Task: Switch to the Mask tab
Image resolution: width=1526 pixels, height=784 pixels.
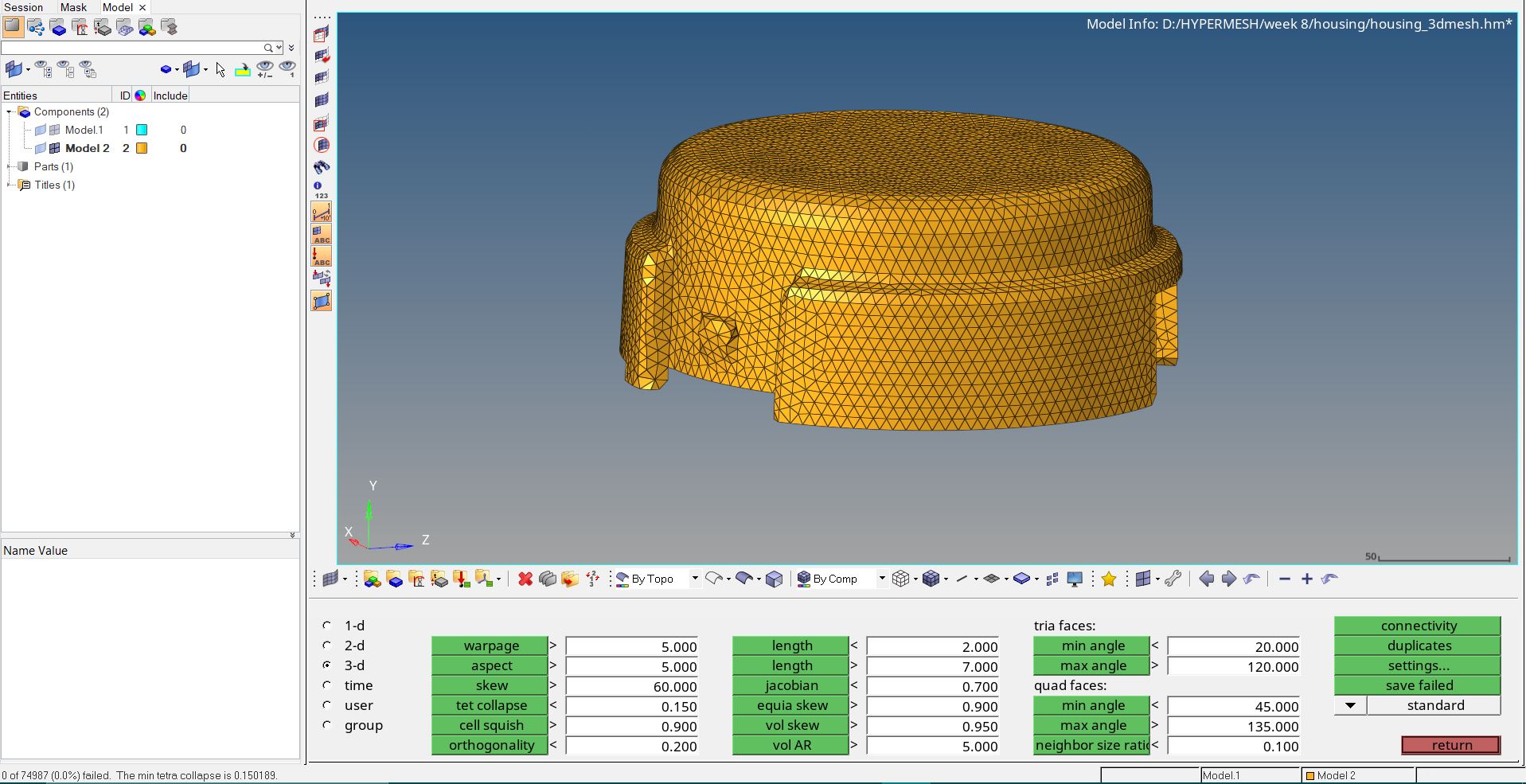Action: [72, 7]
